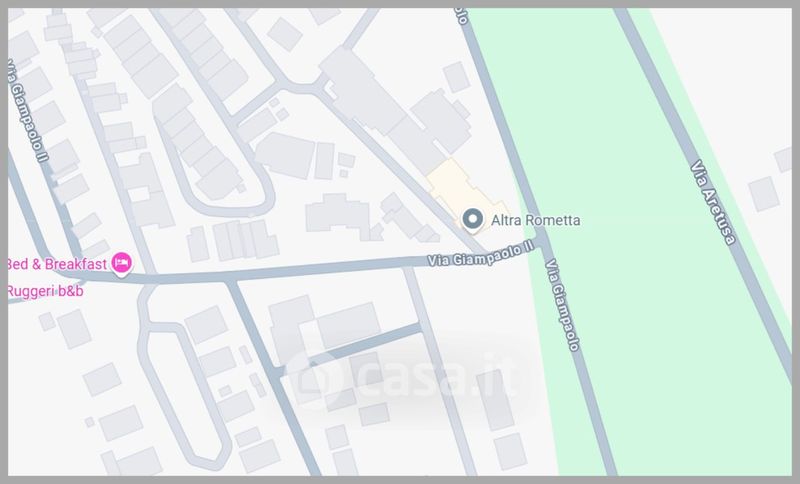Image resolution: width=800 pixels, height=484 pixels.
Task: Click the horizontal Via Giampaolo II road label
Action: [481, 253]
